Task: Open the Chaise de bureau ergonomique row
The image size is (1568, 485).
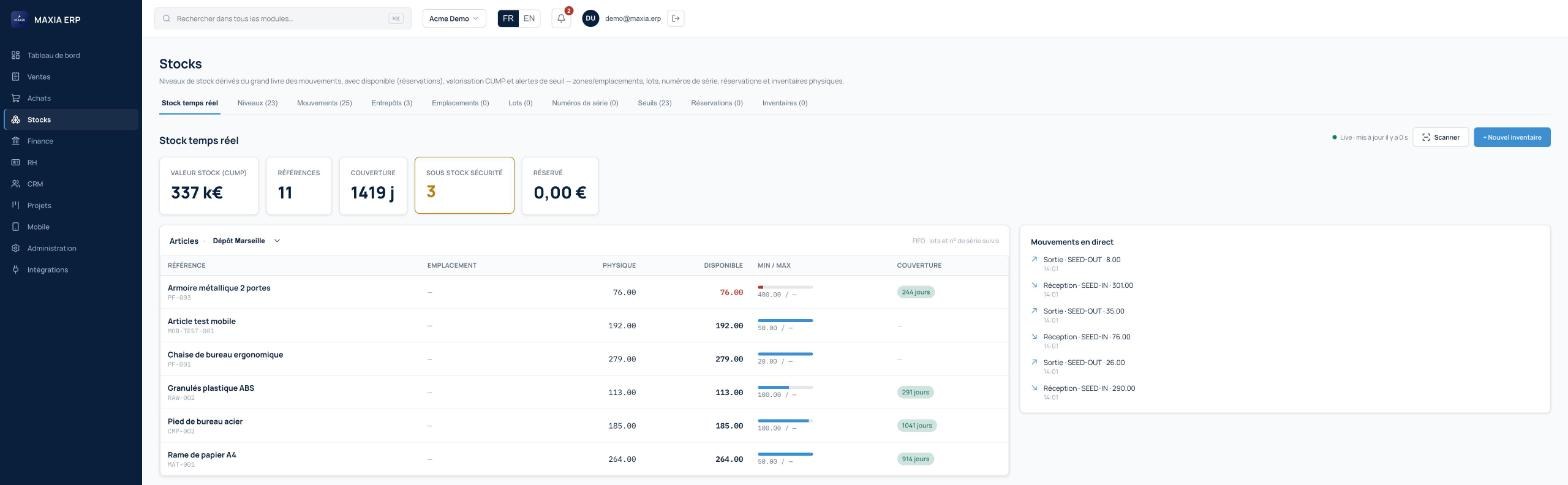Action: tap(584, 359)
